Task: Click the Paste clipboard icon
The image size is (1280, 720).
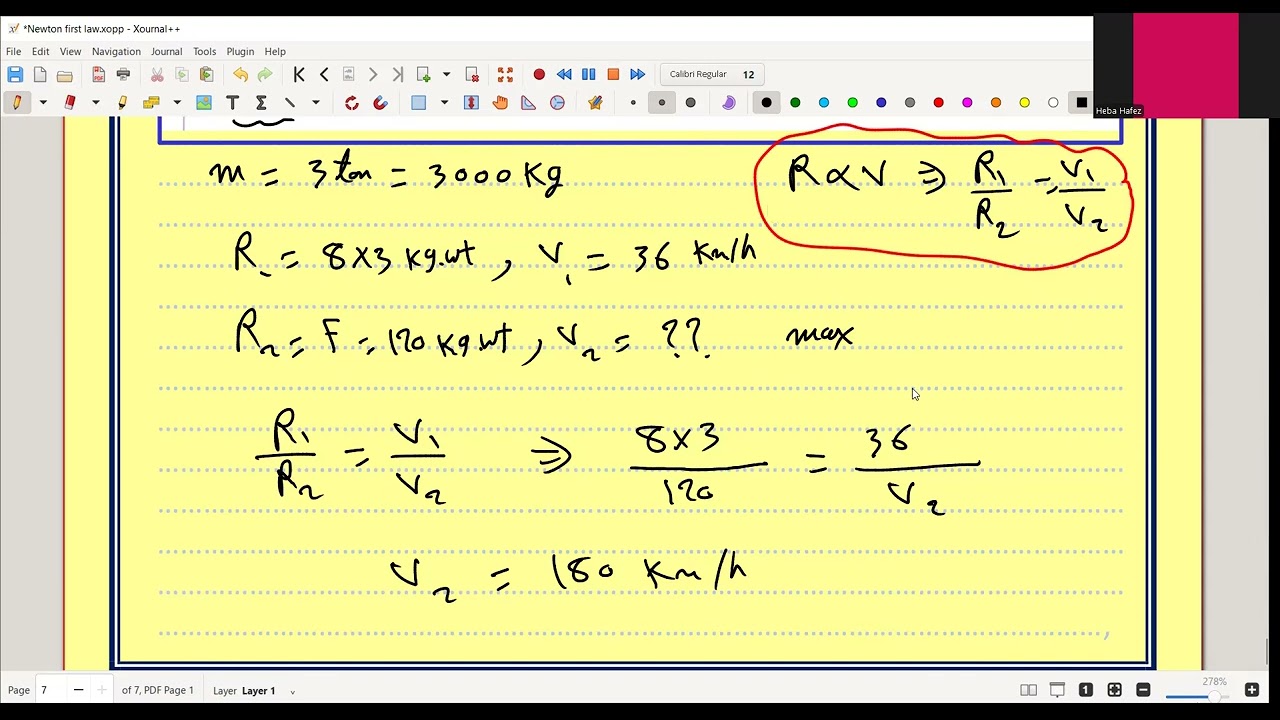Action: 206,74
